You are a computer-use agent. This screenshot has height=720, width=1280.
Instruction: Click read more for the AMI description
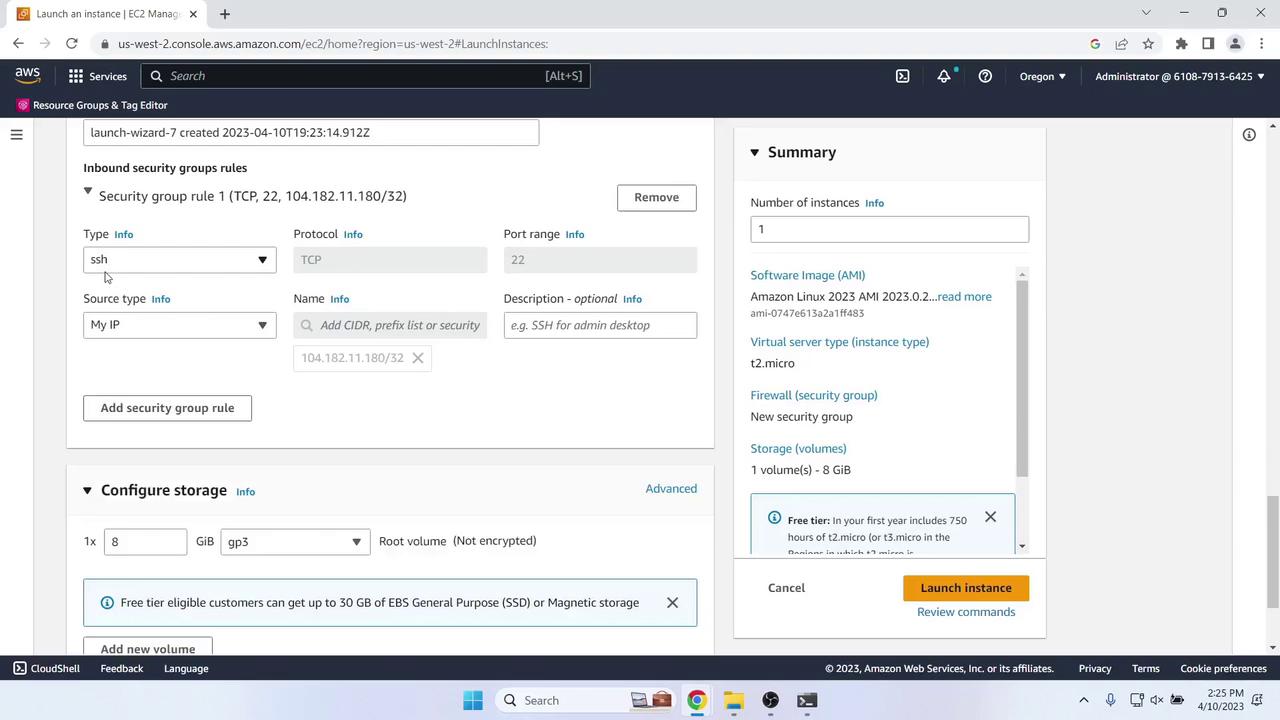(965, 297)
